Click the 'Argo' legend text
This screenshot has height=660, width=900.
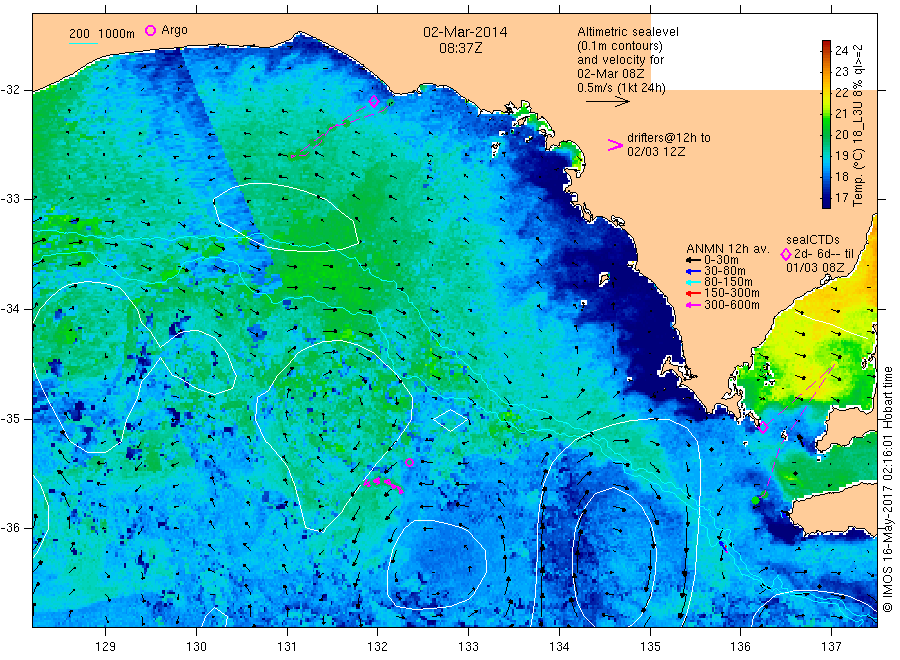point(174,30)
